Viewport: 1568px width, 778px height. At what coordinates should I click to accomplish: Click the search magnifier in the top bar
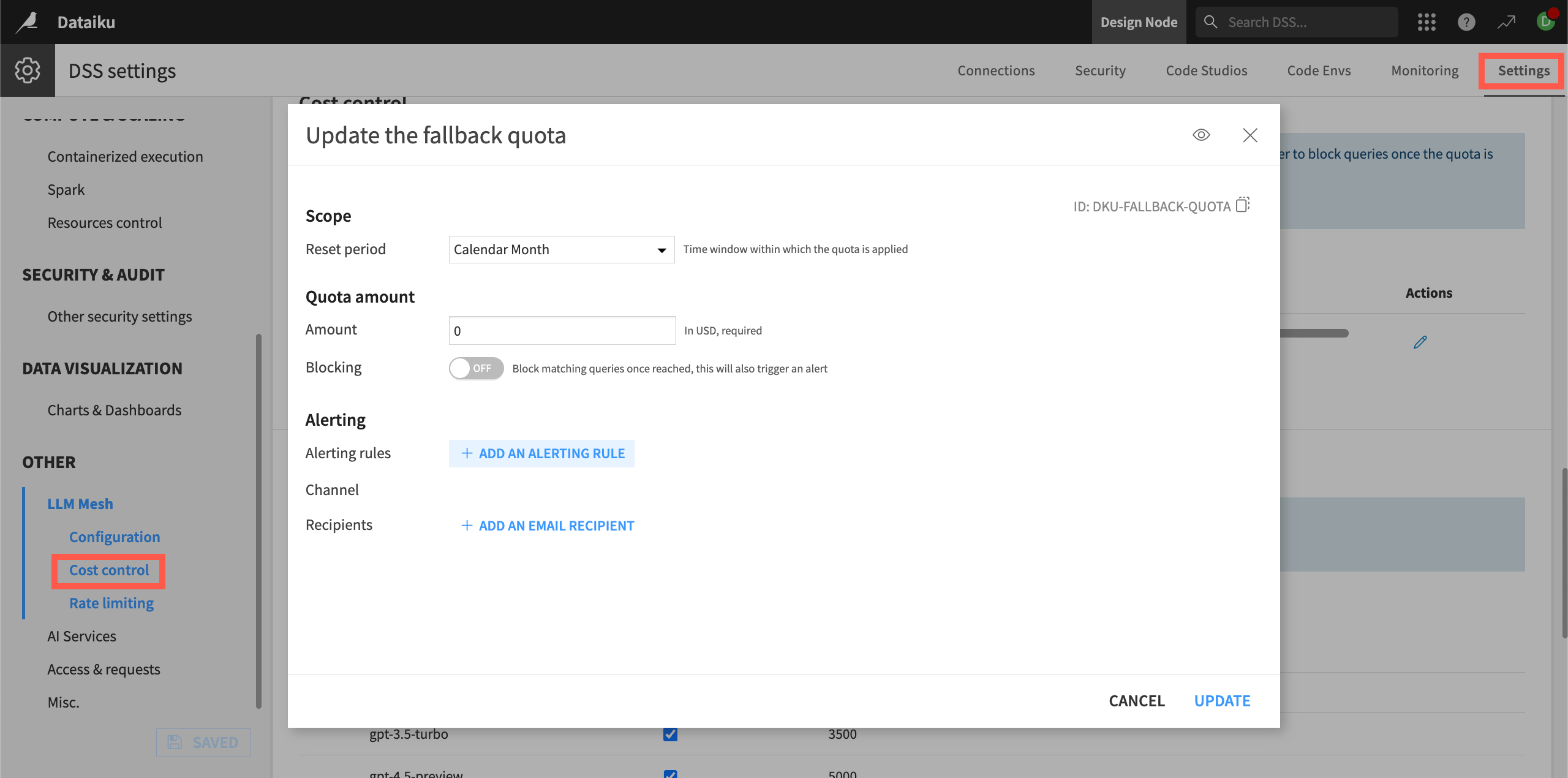click(x=1210, y=21)
